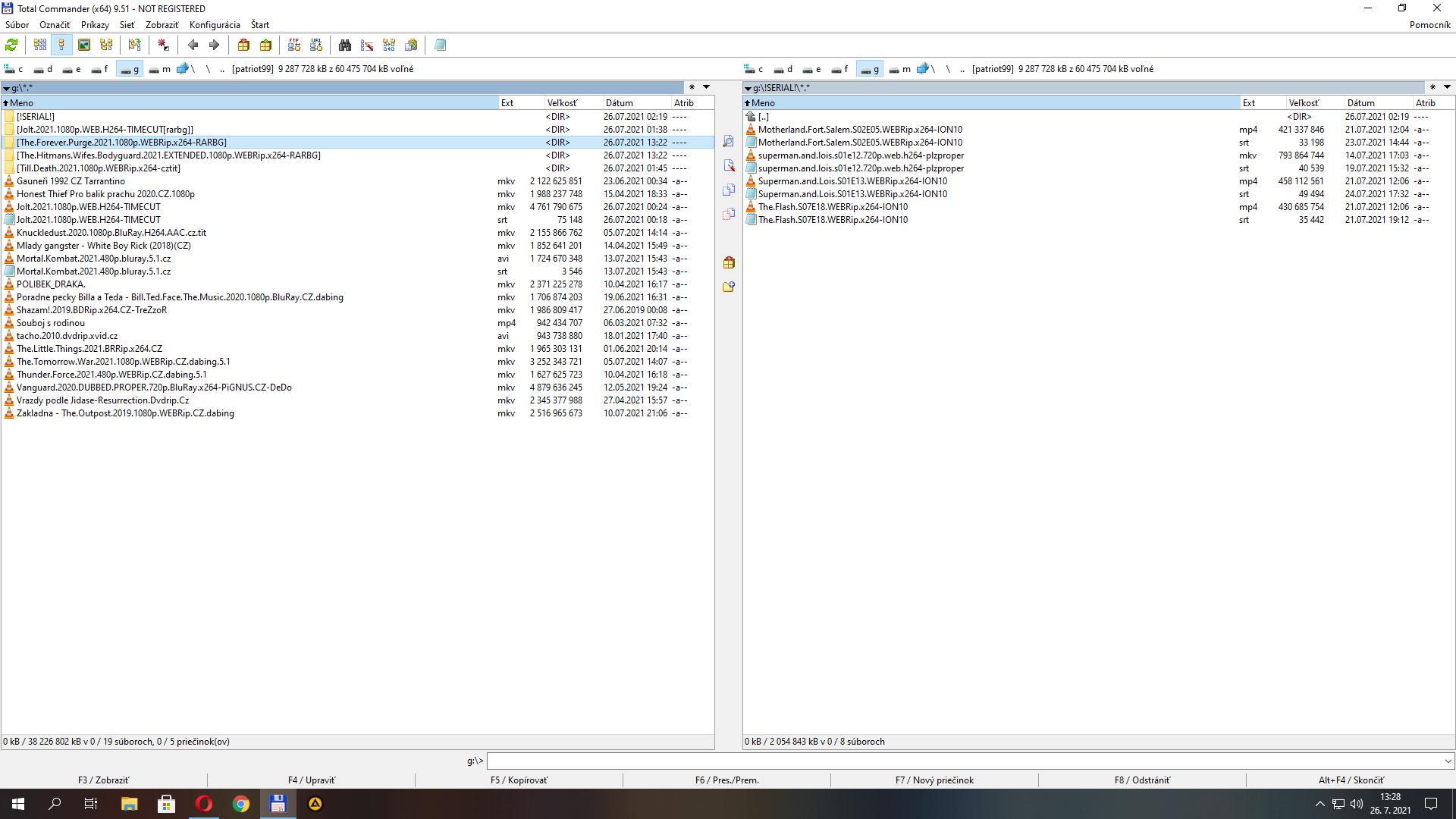Sort left panel by Dátum column
Image resolution: width=1456 pixels, height=819 pixels.
[636, 103]
